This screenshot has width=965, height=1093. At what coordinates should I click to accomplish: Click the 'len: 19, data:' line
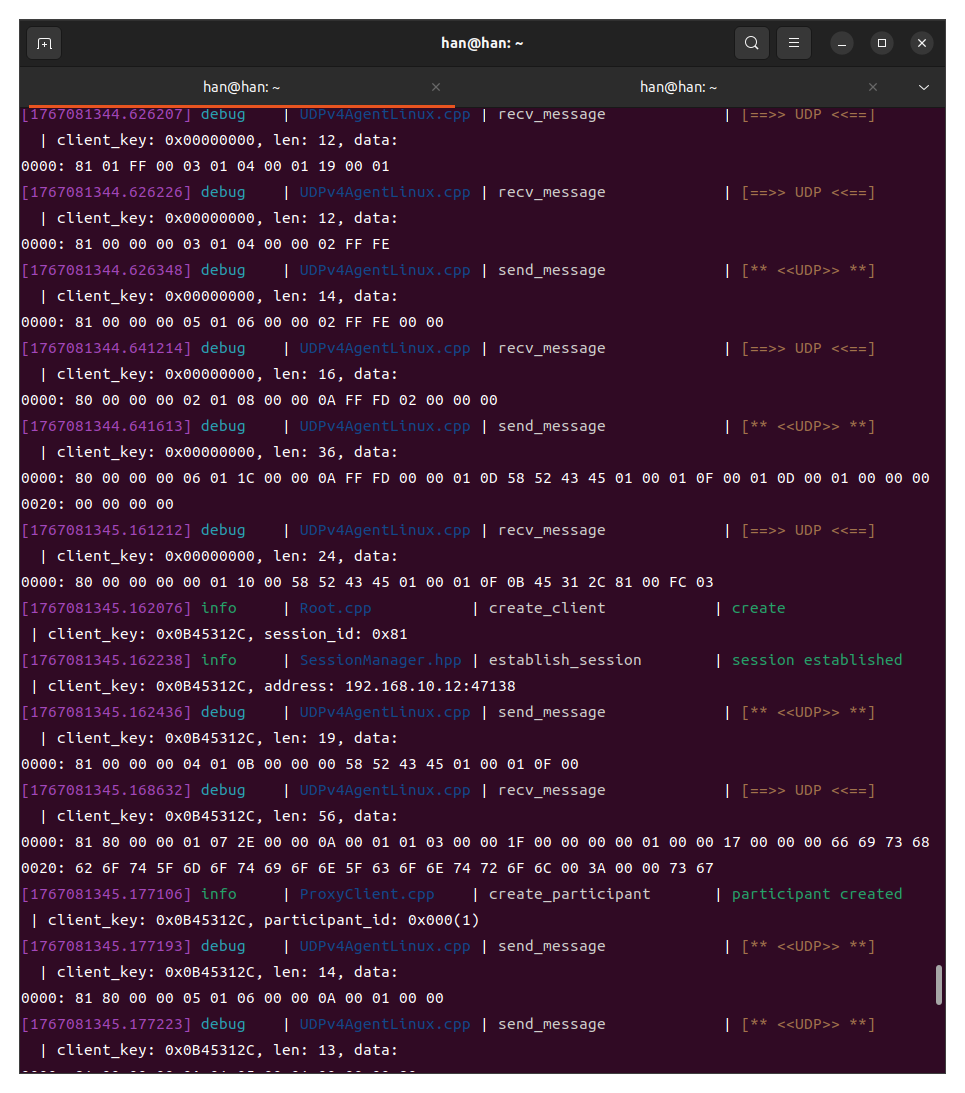pos(335,738)
